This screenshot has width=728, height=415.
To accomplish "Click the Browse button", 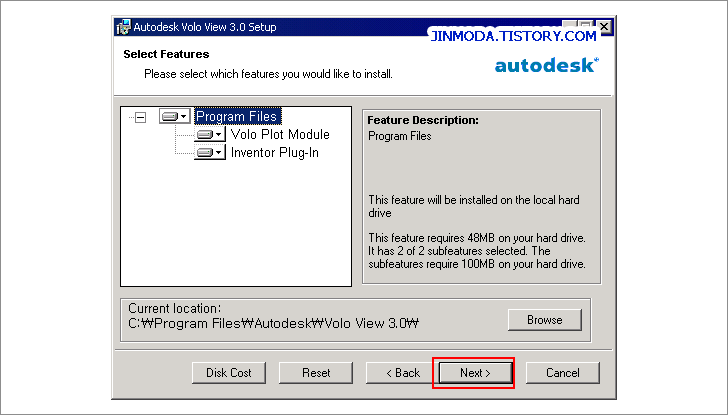I will pos(545,320).
